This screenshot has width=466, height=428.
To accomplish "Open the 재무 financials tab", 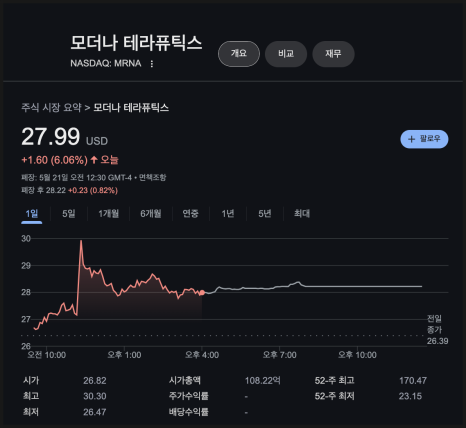I will (333, 54).
